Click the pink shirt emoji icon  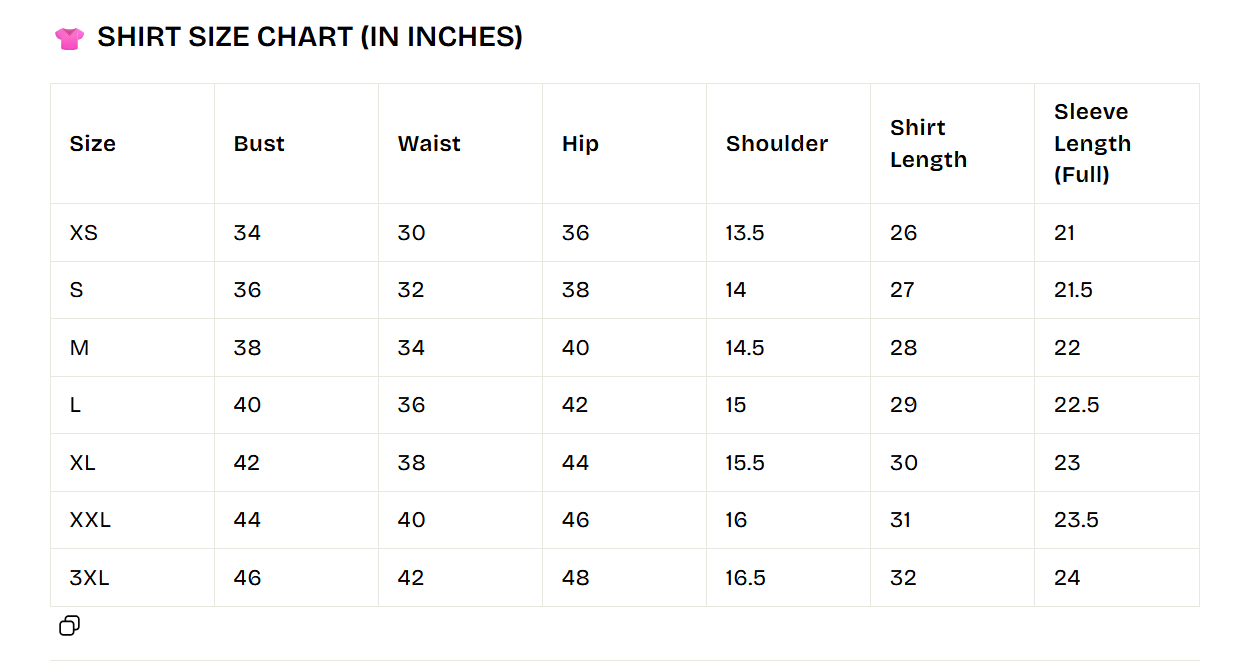[69, 39]
